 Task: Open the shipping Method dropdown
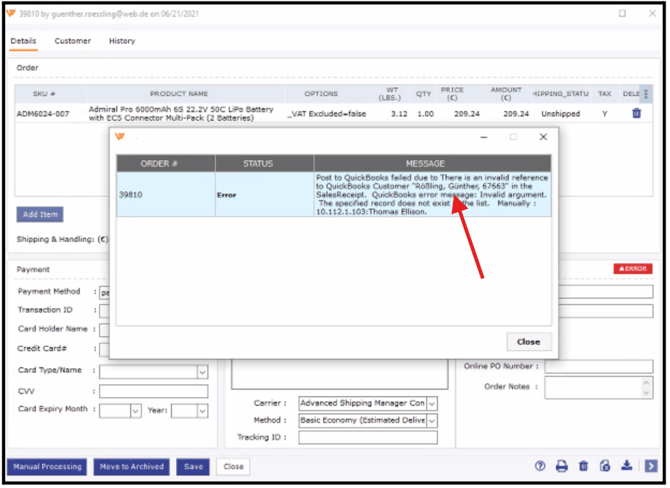(432, 421)
